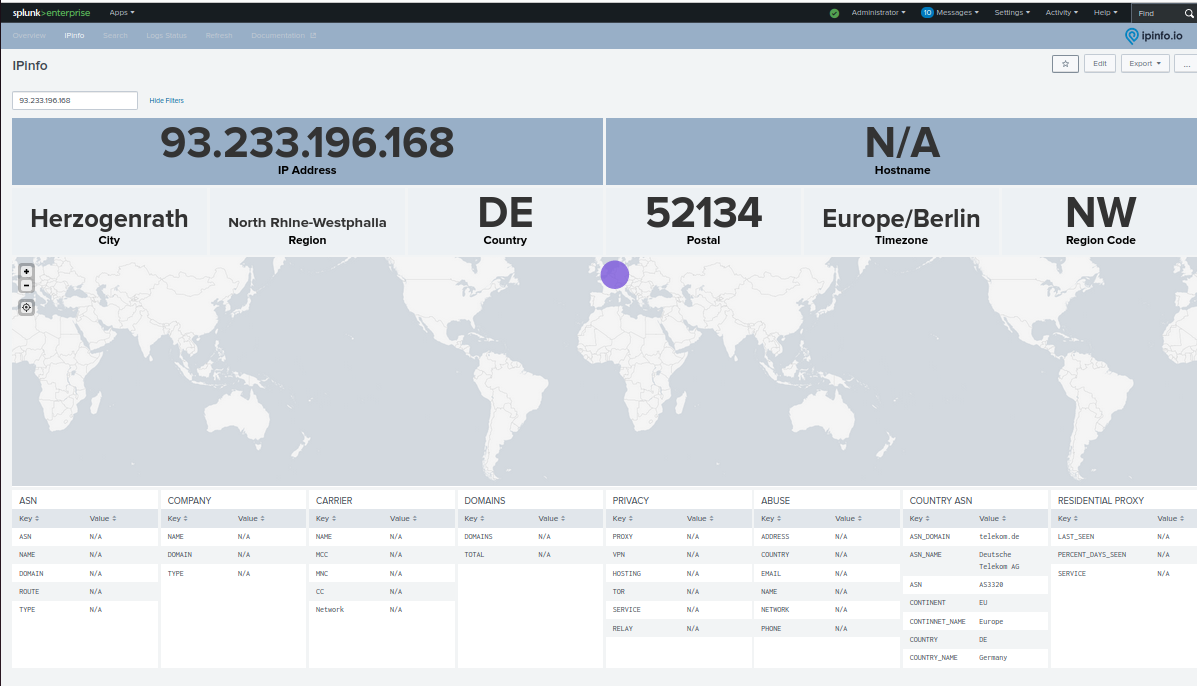Image resolution: width=1197 pixels, height=686 pixels.
Task: Zoom in on the world map
Action: (26, 271)
